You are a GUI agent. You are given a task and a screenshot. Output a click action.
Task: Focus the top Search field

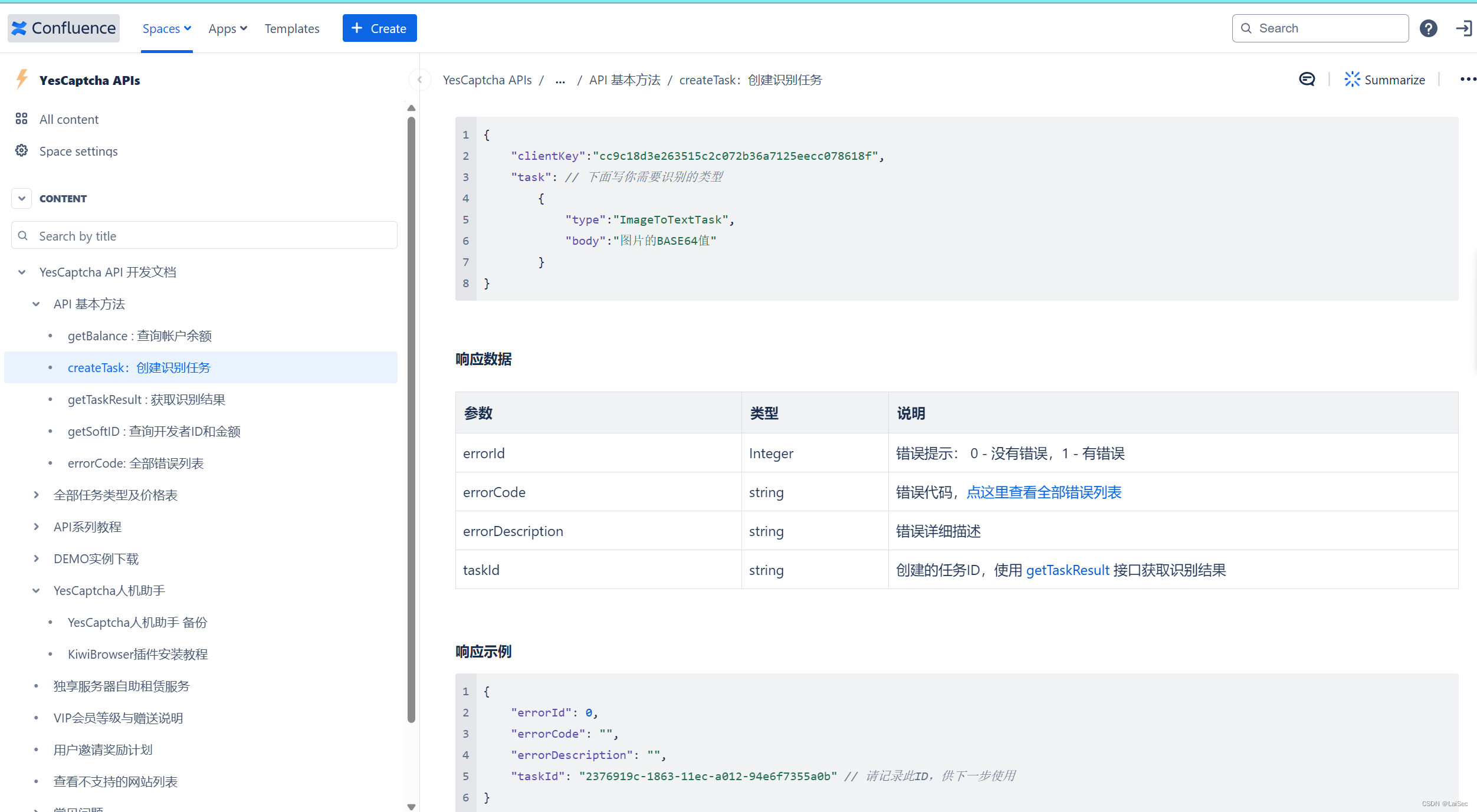pyautogui.click(x=1320, y=28)
